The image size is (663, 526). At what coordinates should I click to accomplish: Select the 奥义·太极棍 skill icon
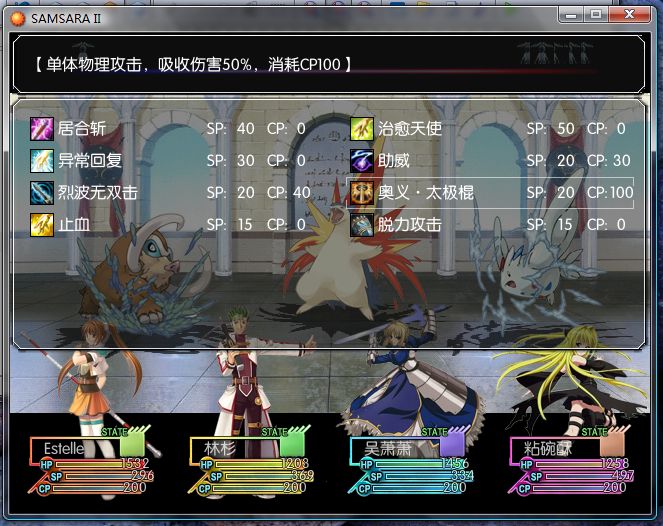362,193
